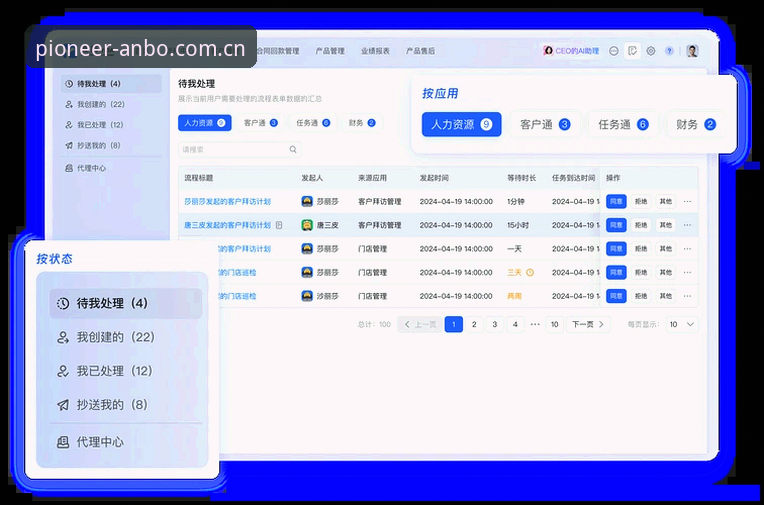764x505 pixels.
Task: Open link 唐三皮发起的客户拜访计划
Action: (228, 225)
